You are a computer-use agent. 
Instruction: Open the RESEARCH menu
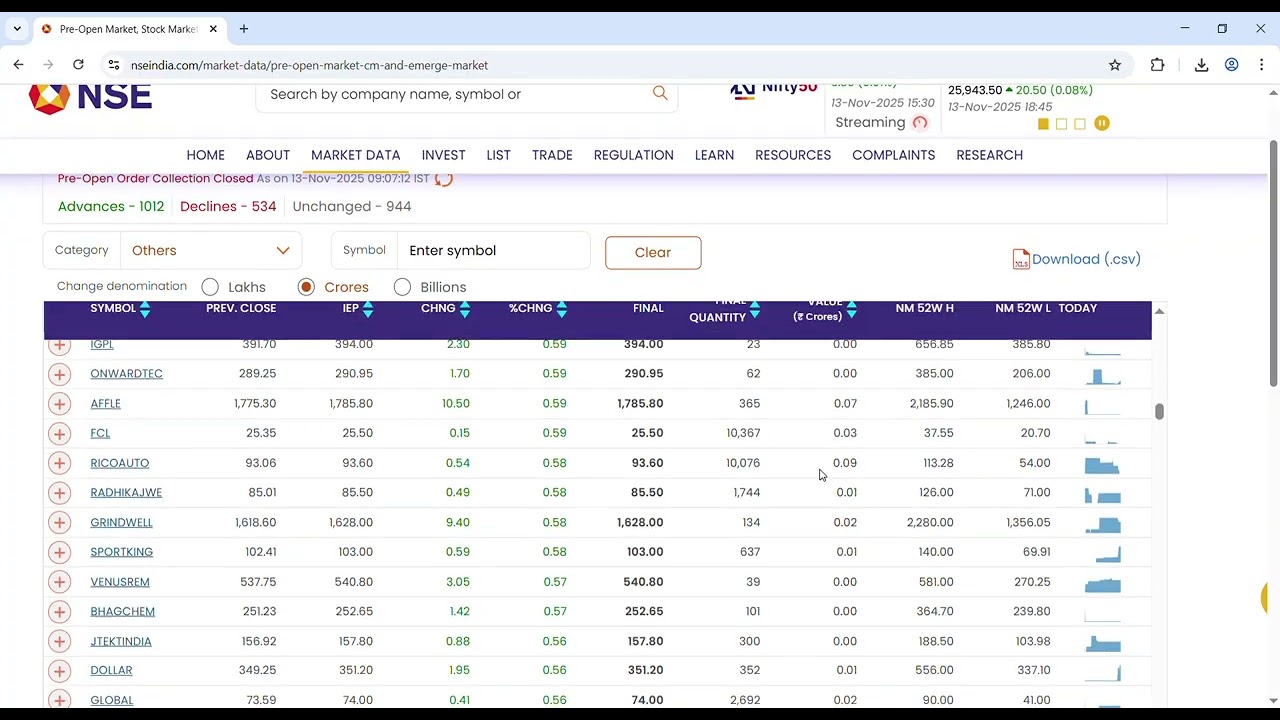pos(989,155)
